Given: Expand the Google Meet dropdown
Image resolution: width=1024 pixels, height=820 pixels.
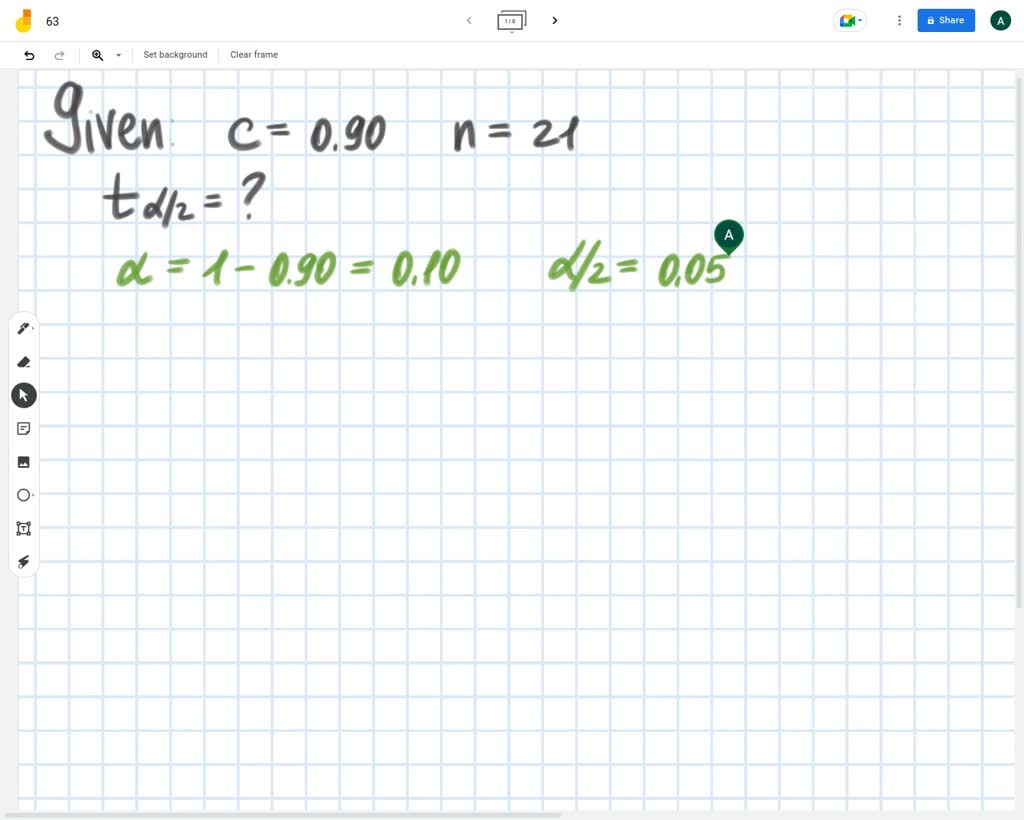Looking at the screenshot, I should click(859, 20).
